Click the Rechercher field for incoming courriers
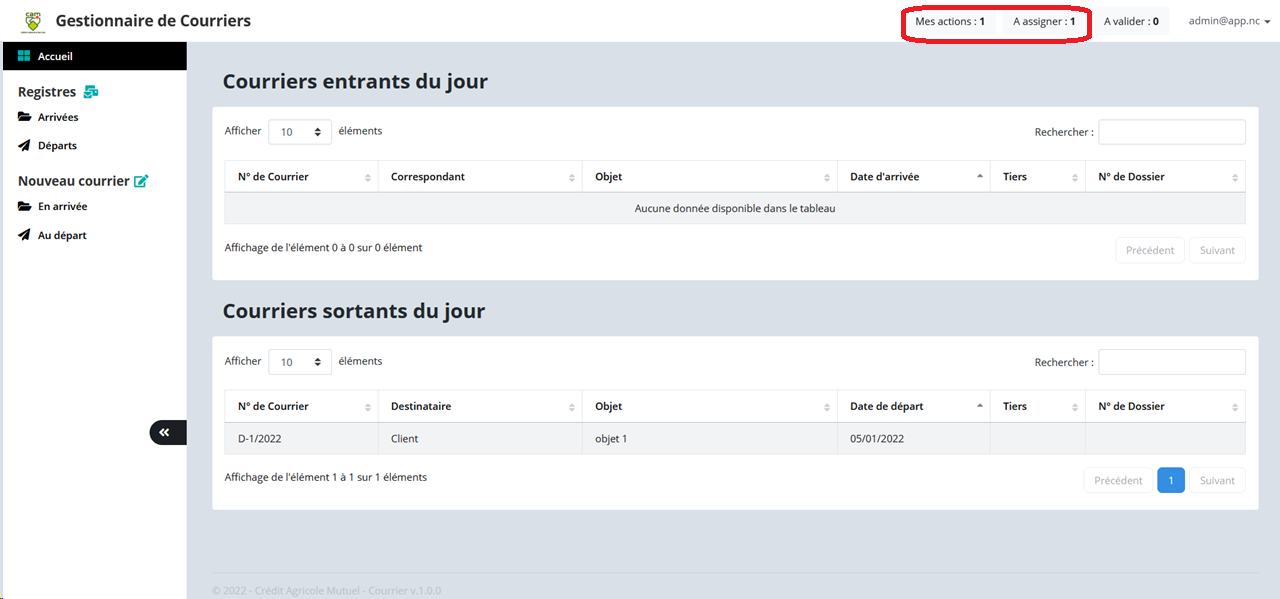The width and height of the screenshot is (1280, 599). tap(1171, 132)
